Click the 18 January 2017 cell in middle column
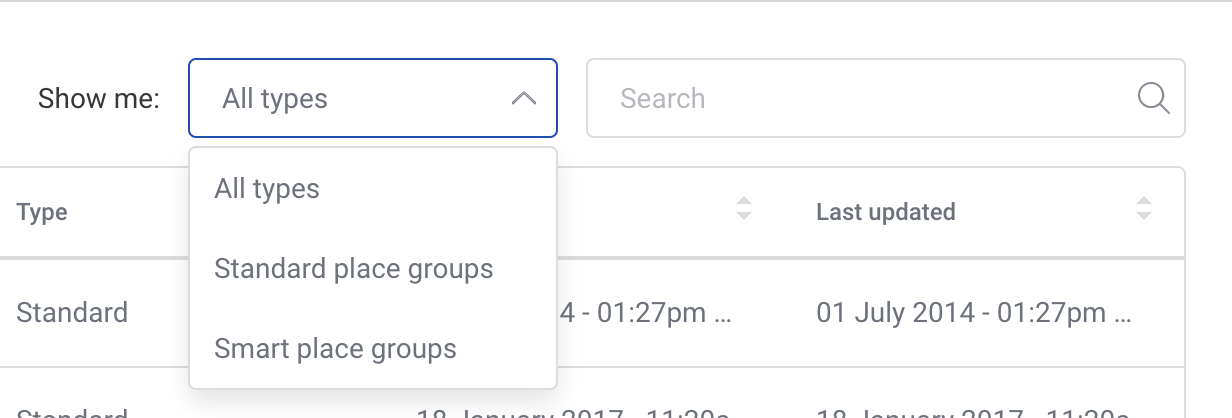 pos(574,412)
